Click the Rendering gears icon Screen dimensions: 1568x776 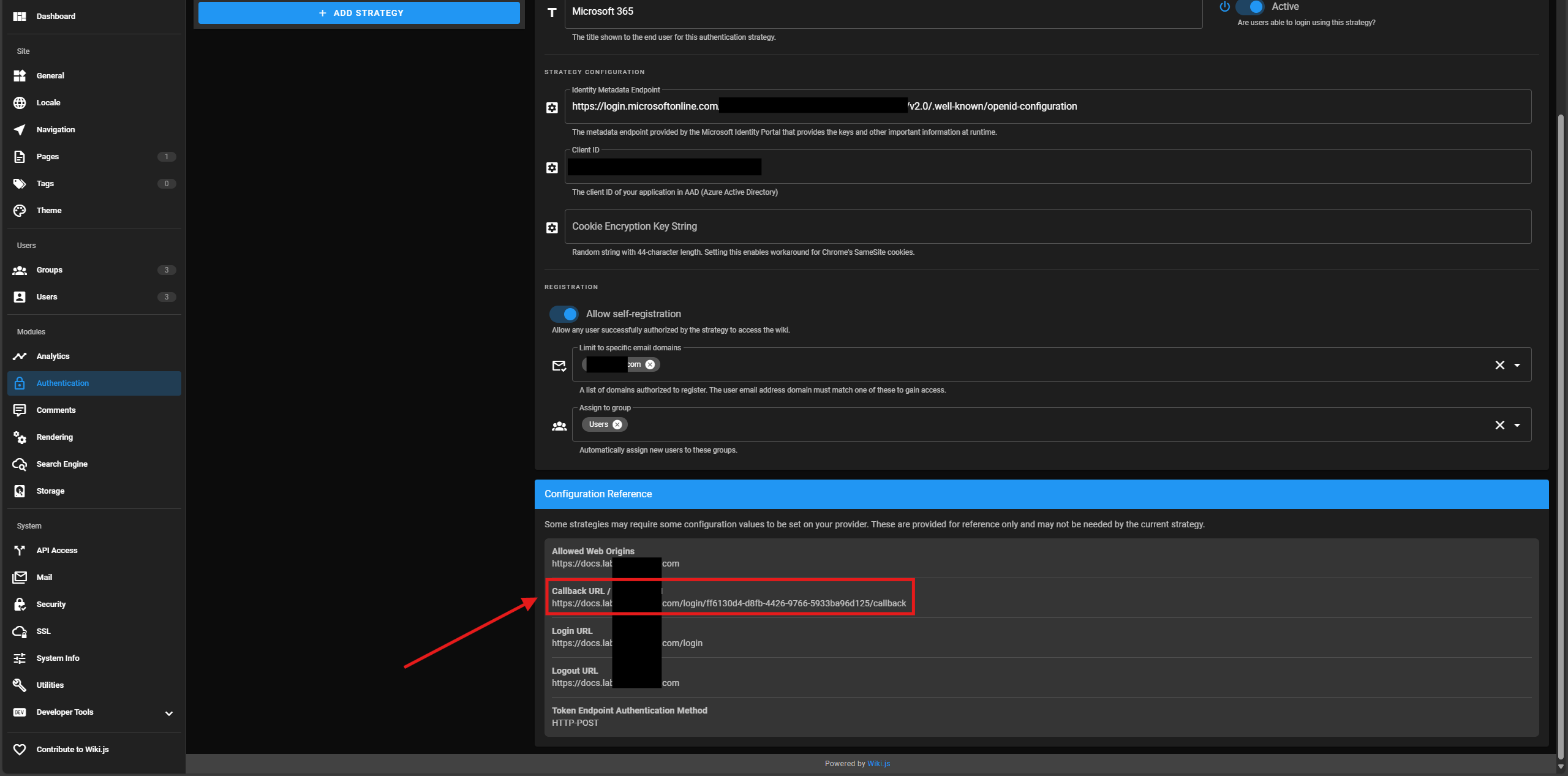(x=20, y=437)
